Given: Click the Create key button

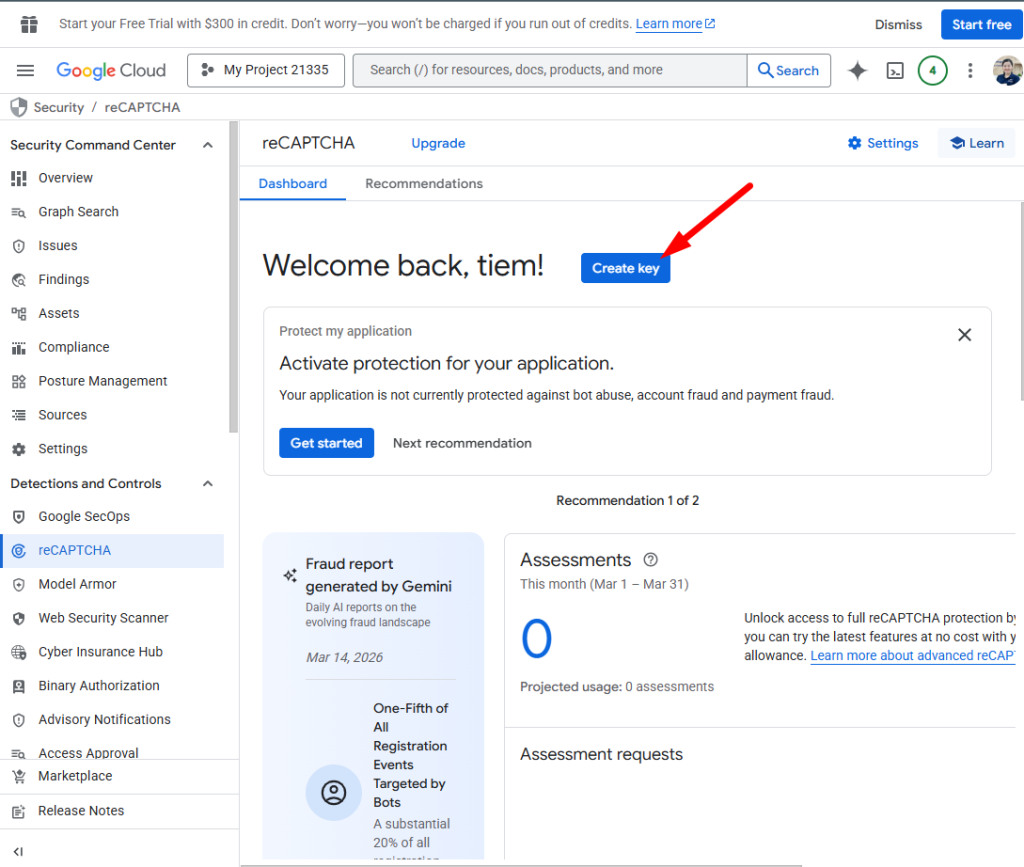Looking at the screenshot, I should click(x=625, y=268).
